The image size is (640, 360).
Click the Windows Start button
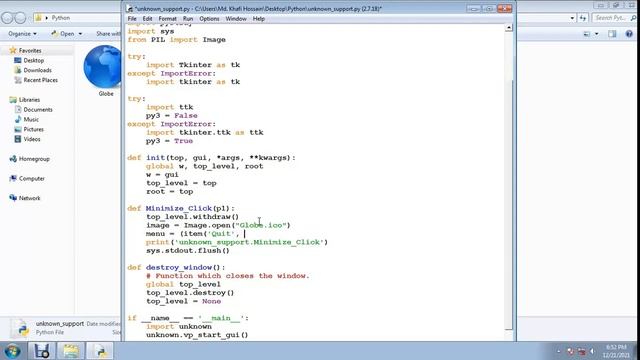coord(12,351)
